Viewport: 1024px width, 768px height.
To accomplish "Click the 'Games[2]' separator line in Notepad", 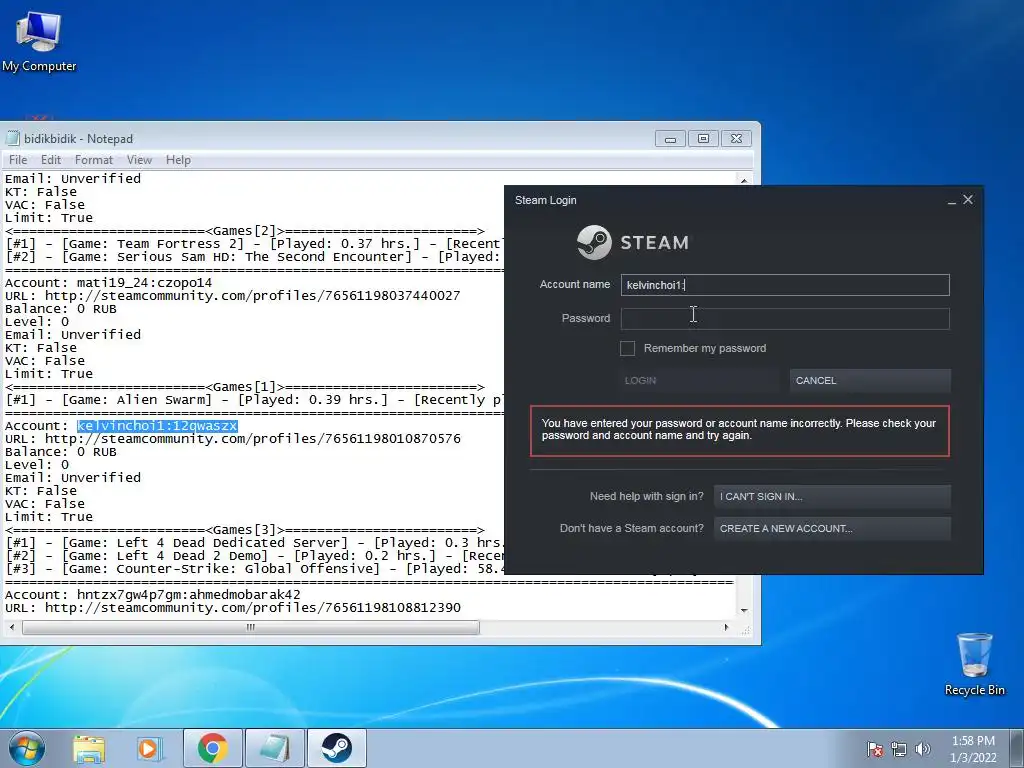I will click(x=244, y=231).
